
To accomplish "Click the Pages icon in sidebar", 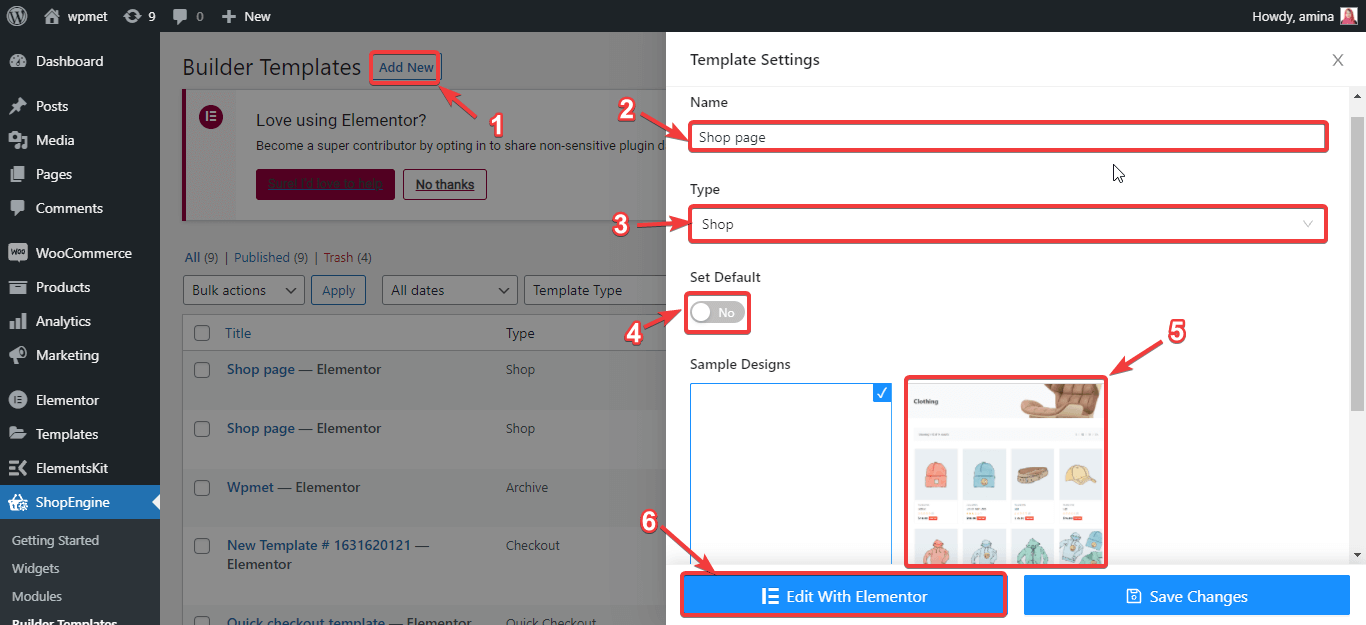I will point(17,174).
